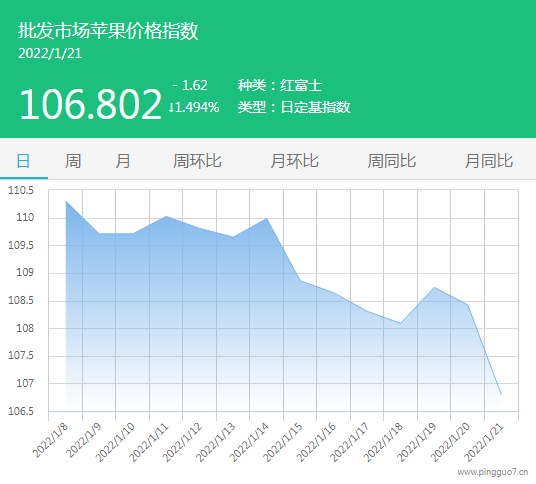Click the 日定基指数 type label
Image resolution: width=536 pixels, height=484 pixels.
(x=315, y=107)
